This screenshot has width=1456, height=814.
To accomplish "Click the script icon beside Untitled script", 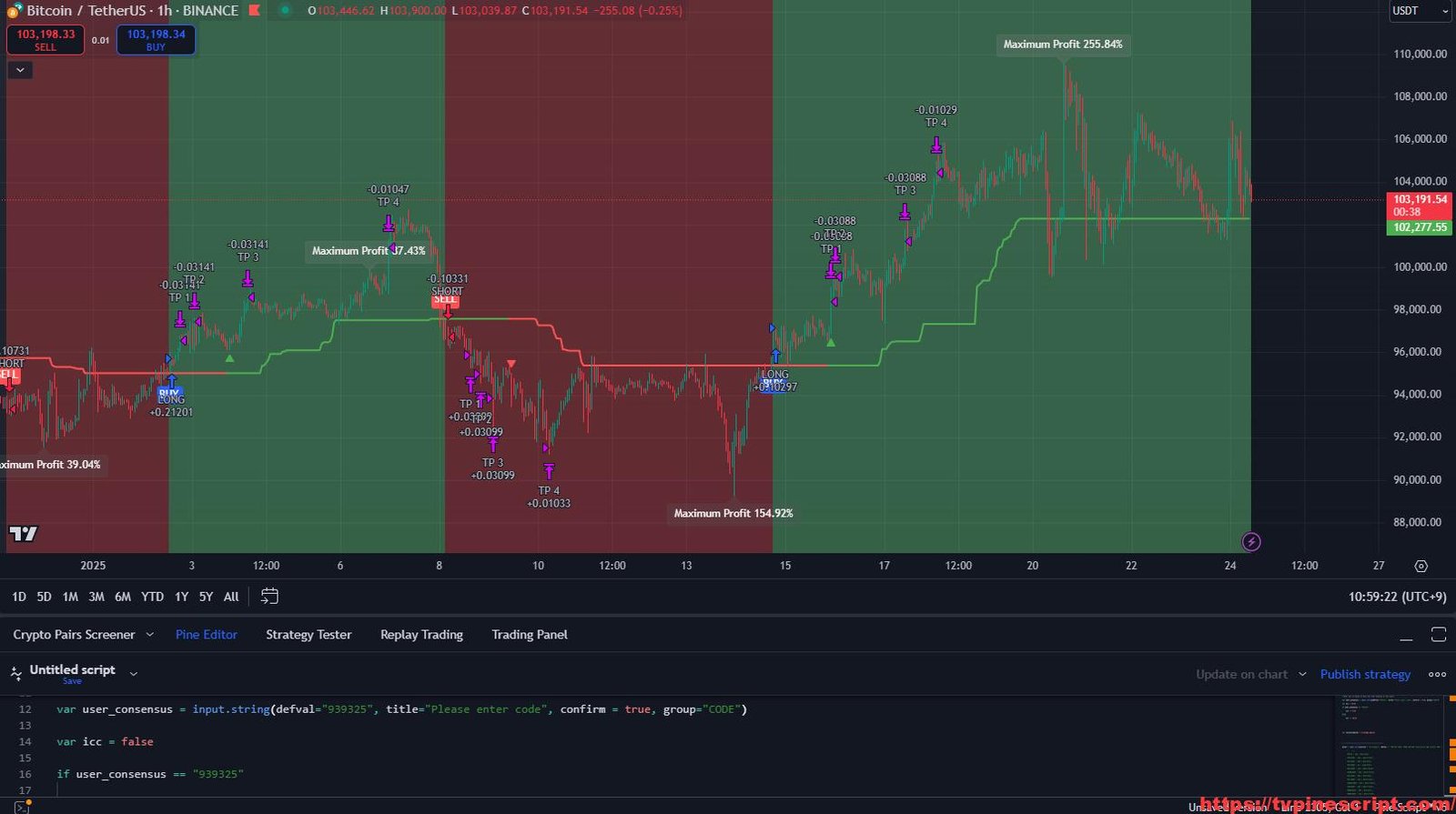I will [x=15, y=674].
